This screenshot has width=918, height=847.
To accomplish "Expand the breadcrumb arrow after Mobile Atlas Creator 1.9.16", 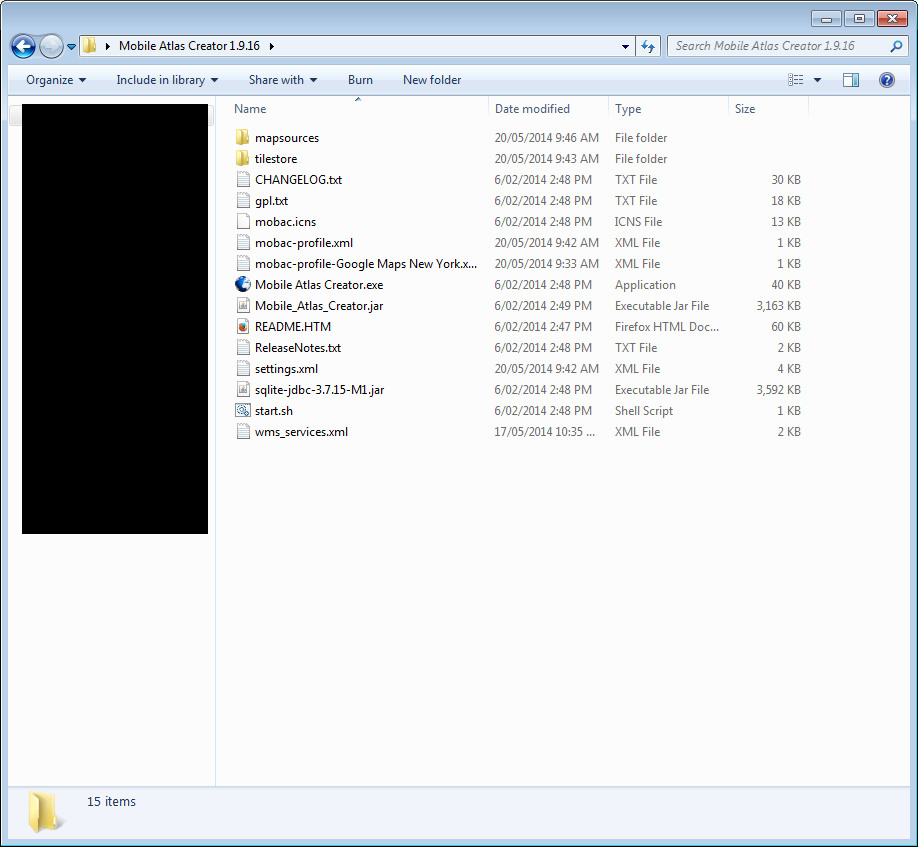I will 272,46.
